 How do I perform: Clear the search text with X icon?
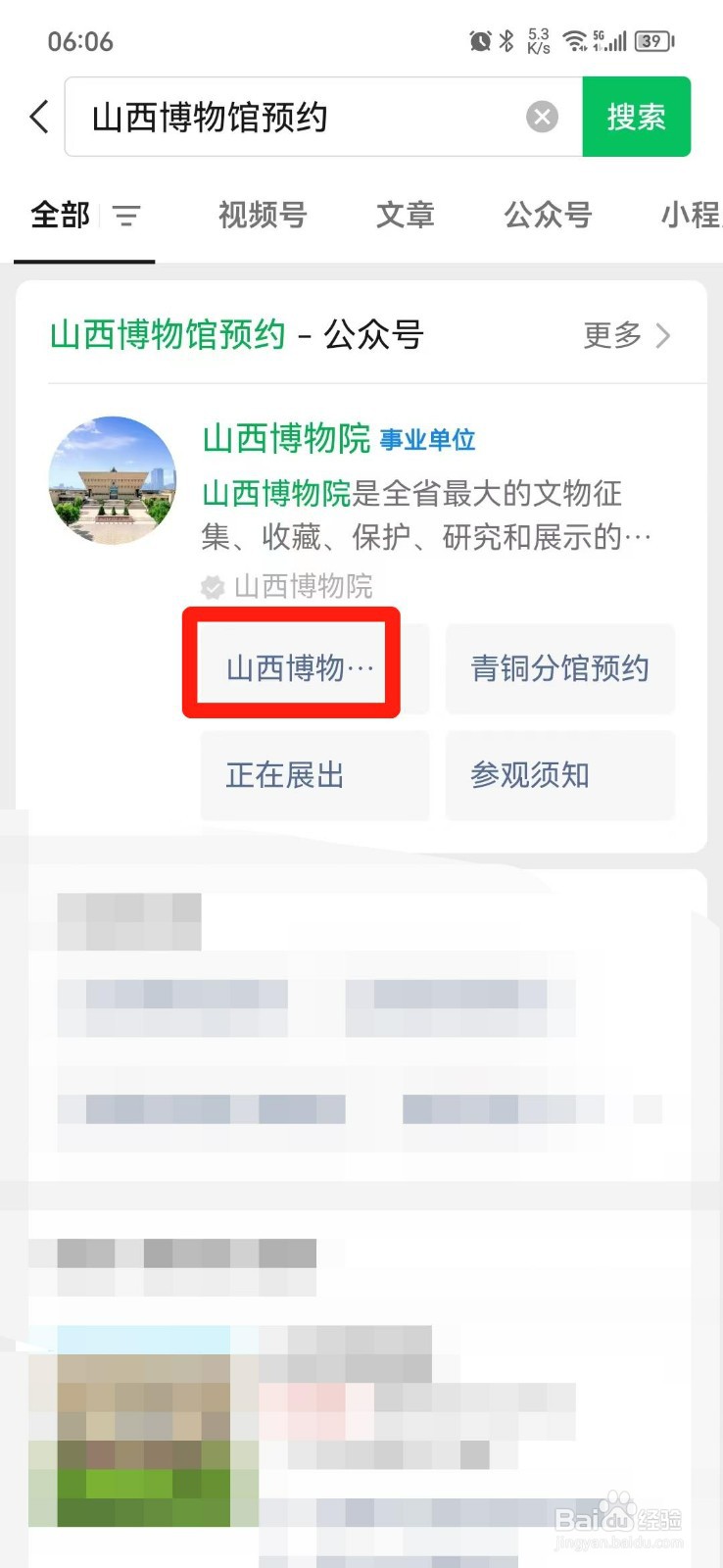[542, 118]
